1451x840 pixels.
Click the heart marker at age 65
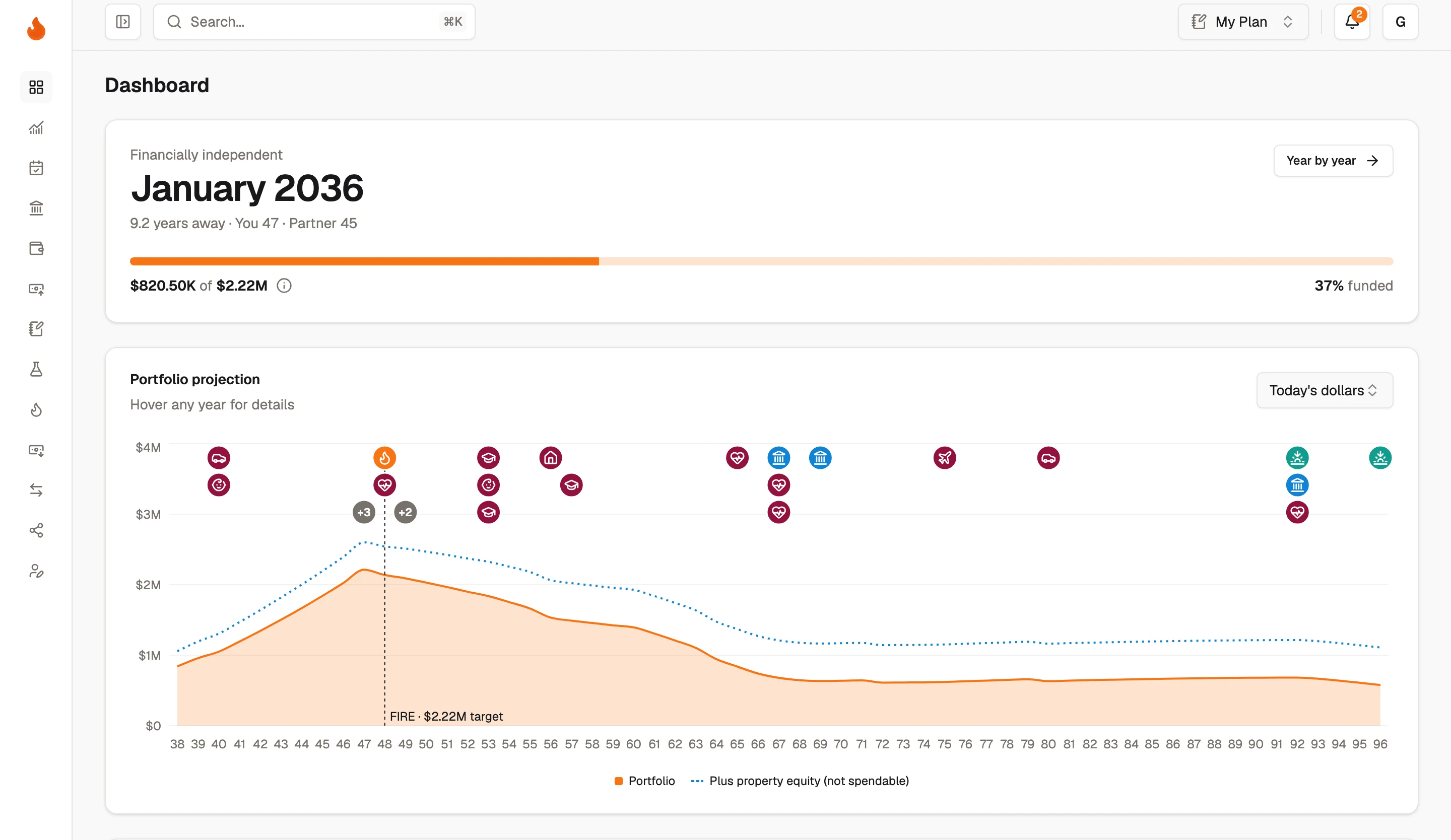pyautogui.click(x=737, y=458)
